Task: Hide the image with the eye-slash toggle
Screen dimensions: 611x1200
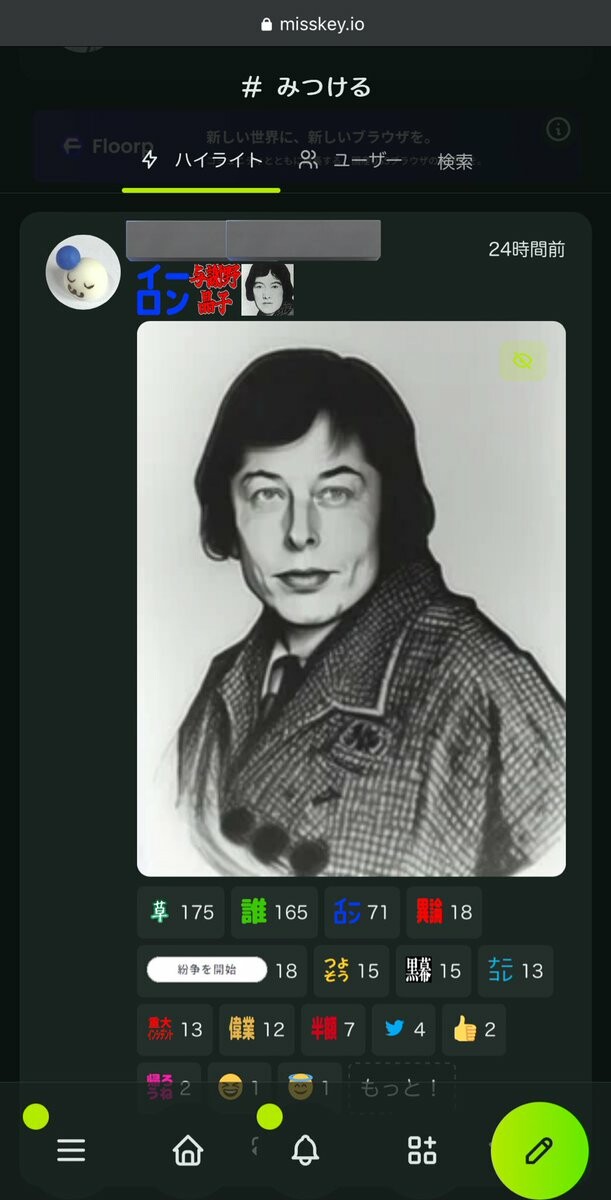Action: pos(523,360)
